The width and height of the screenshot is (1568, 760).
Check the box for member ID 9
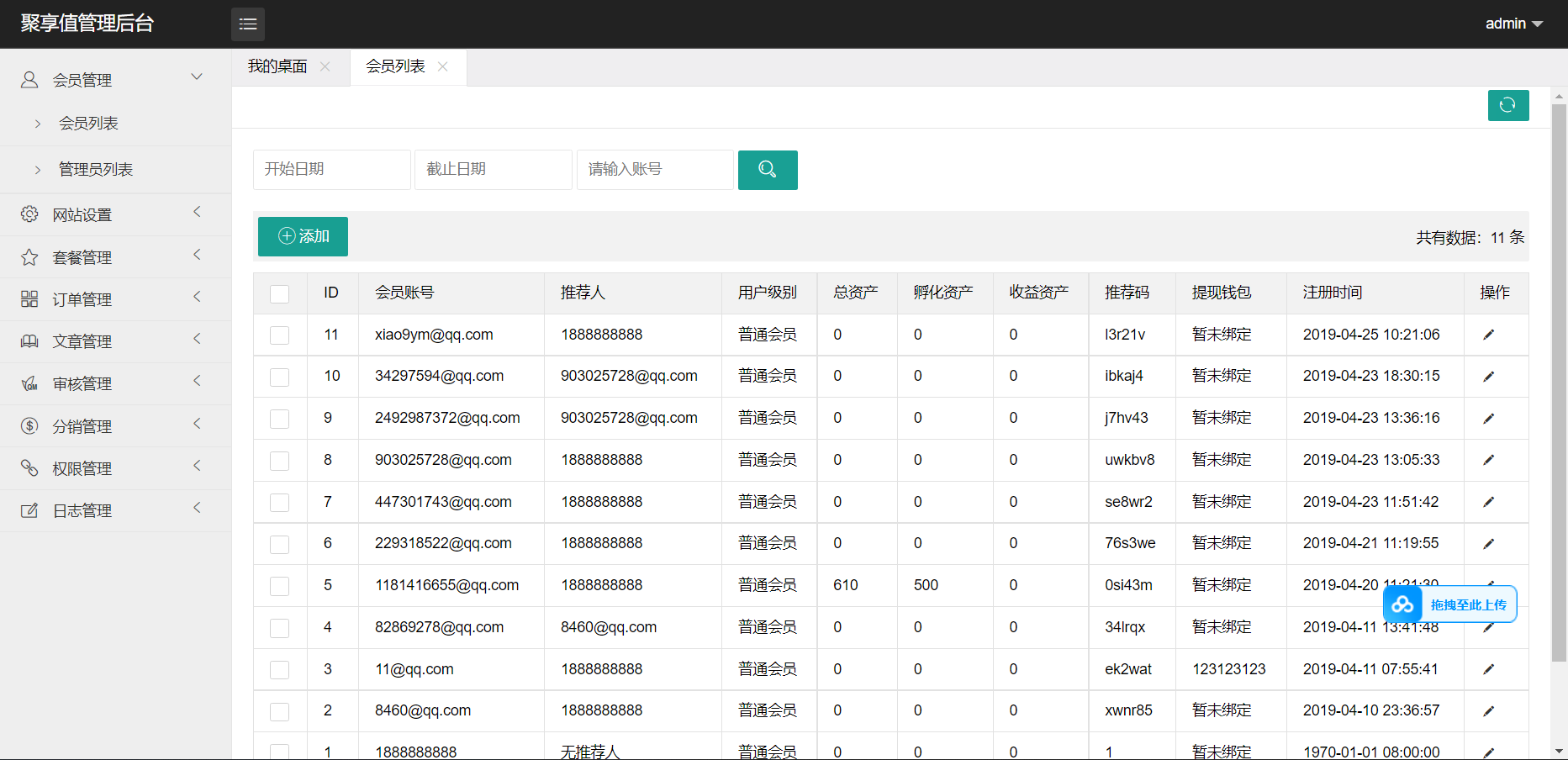pyautogui.click(x=280, y=419)
